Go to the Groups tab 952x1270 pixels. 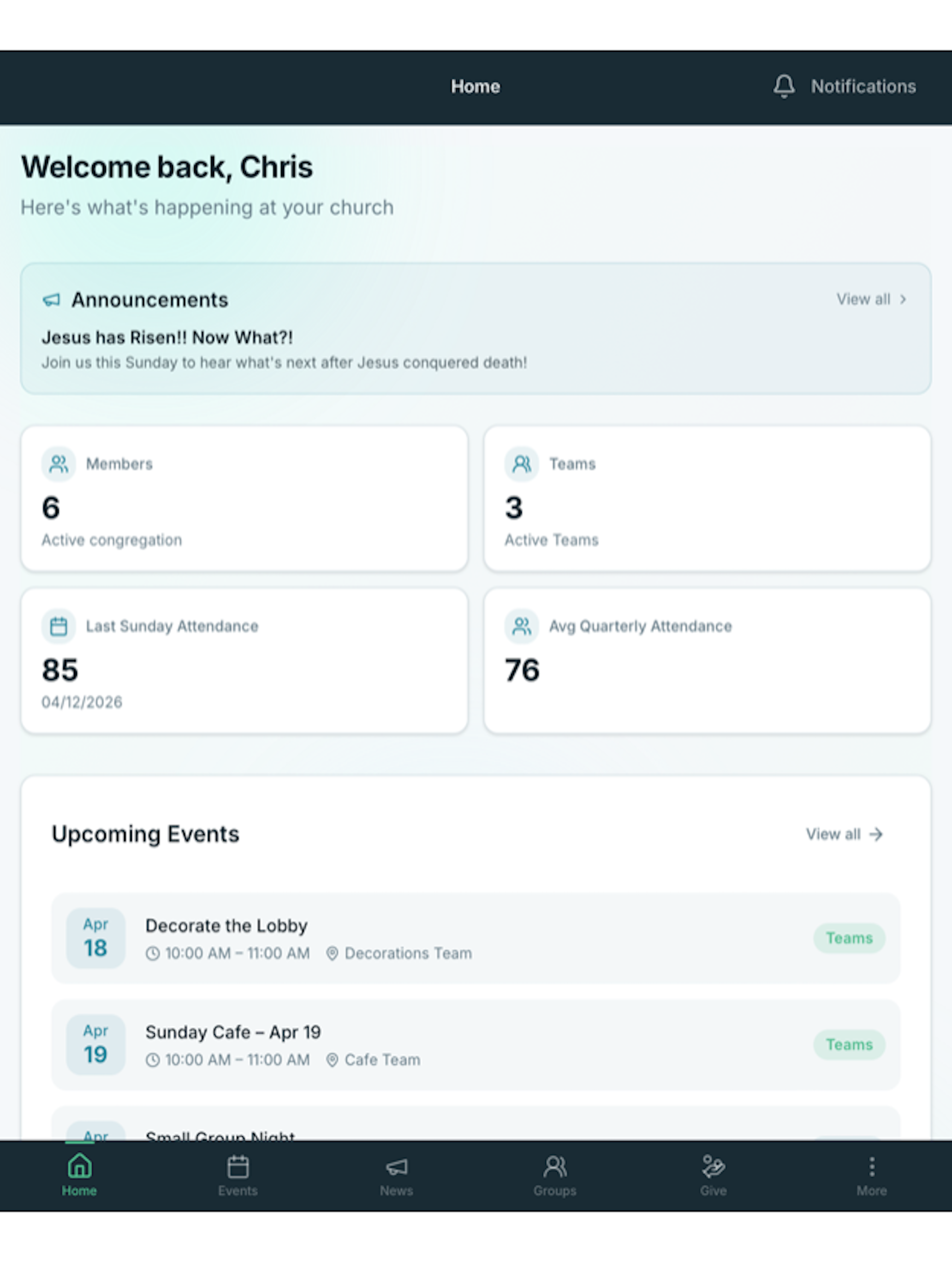[x=555, y=1176]
